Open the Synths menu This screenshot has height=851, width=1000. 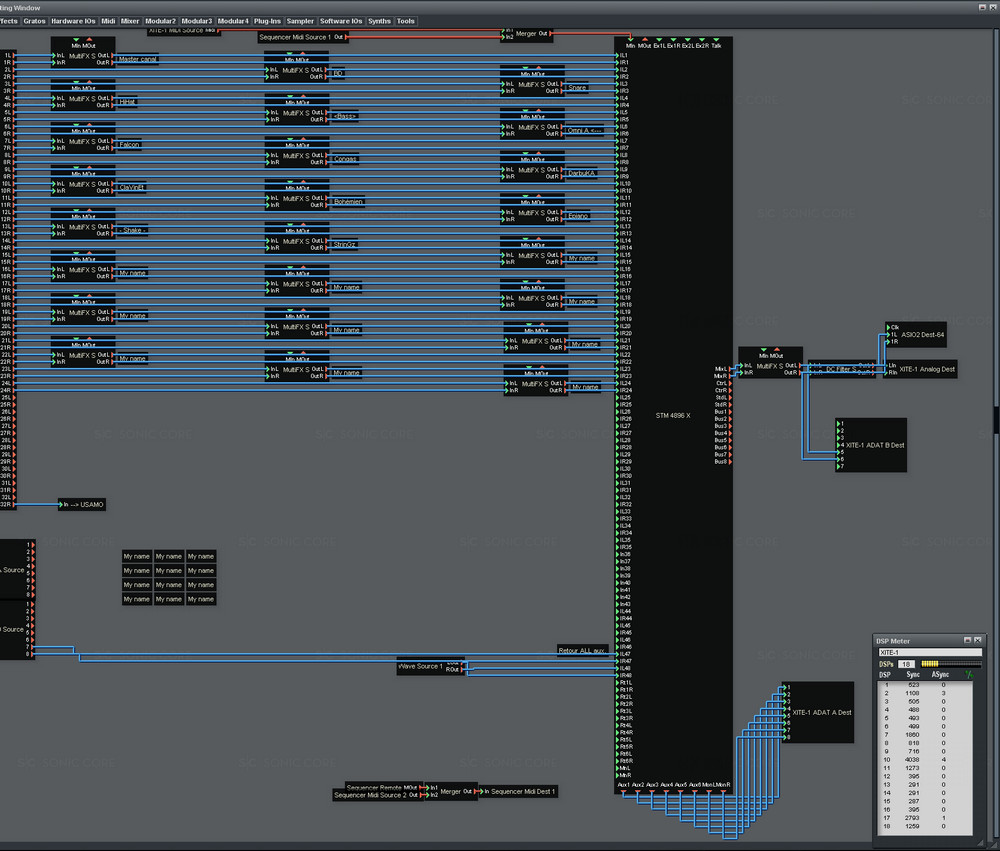pyautogui.click(x=380, y=20)
